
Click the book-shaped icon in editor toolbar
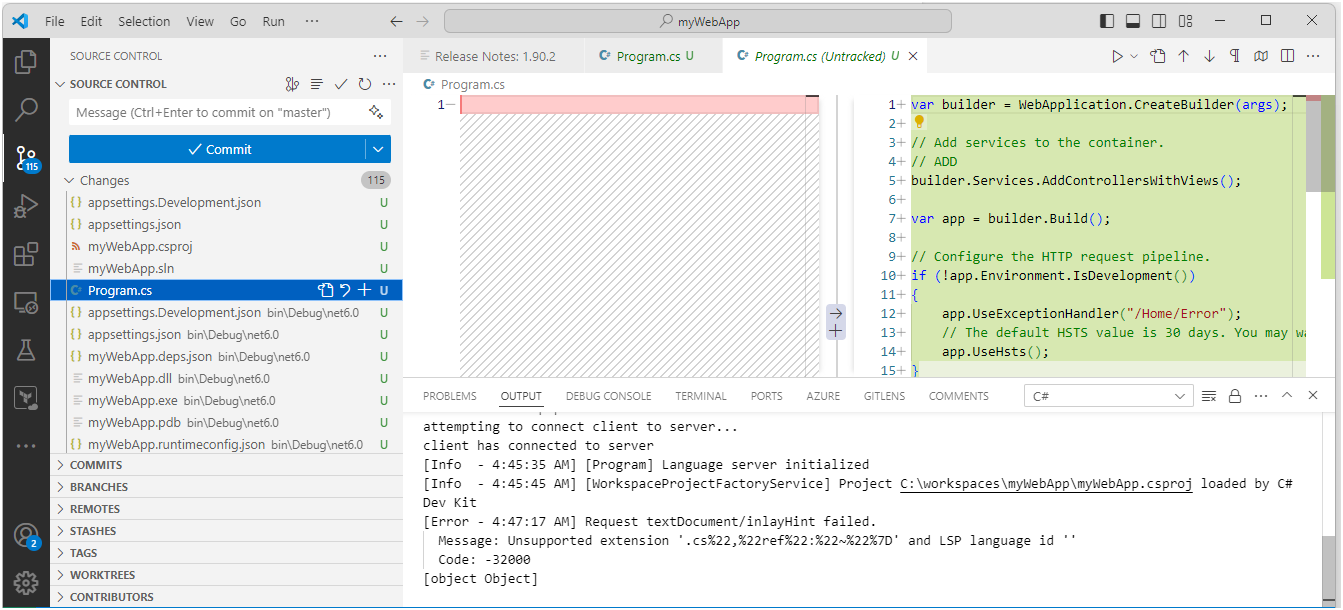pos(1261,56)
